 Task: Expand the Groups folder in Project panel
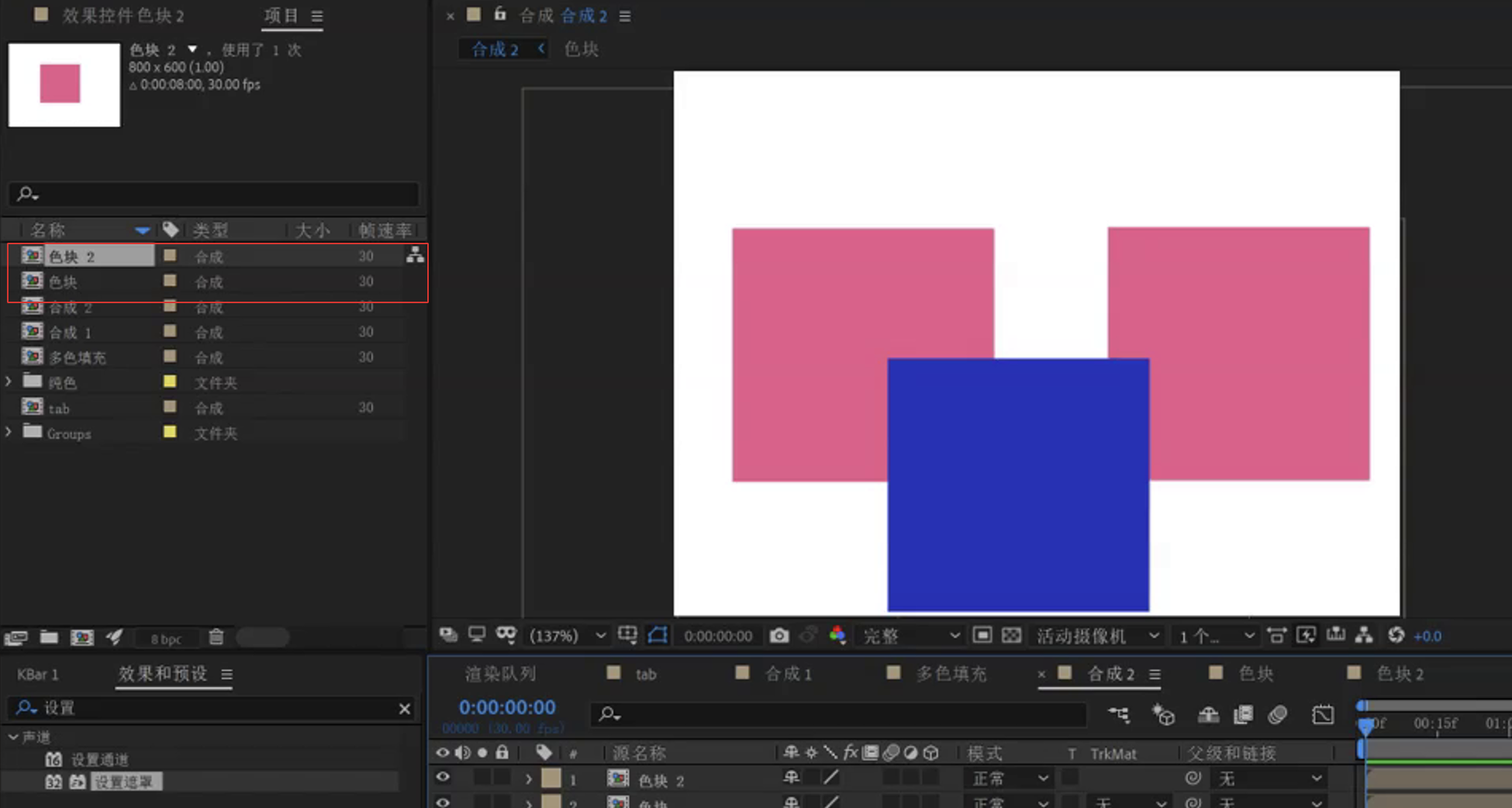pos(9,432)
